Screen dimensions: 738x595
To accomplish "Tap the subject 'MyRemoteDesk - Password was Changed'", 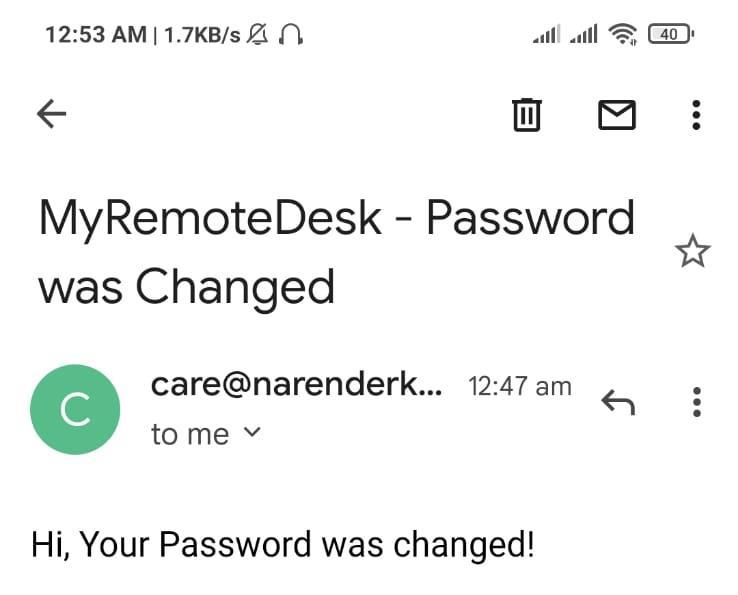I will pyautogui.click(x=337, y=251).
